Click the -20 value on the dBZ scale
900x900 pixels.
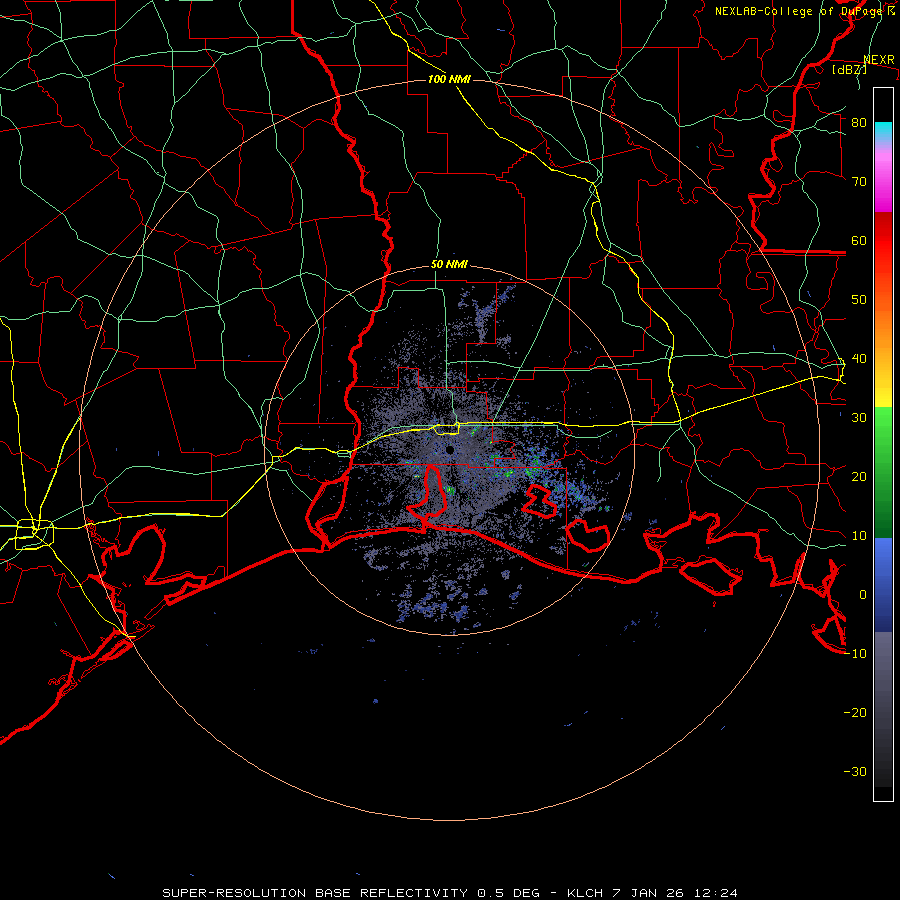click(855, 713)
